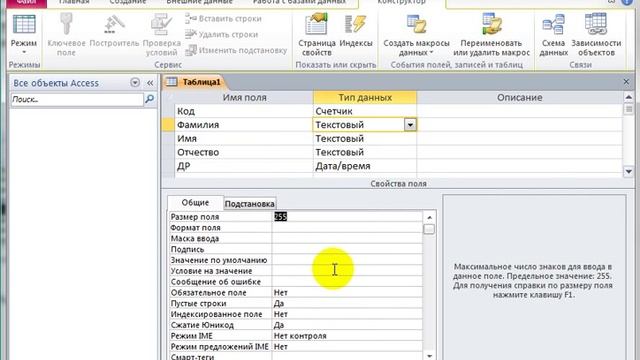Select the Отчество field name cell
The width and height of the screenshot is (640, 360).
click(244, 152)
